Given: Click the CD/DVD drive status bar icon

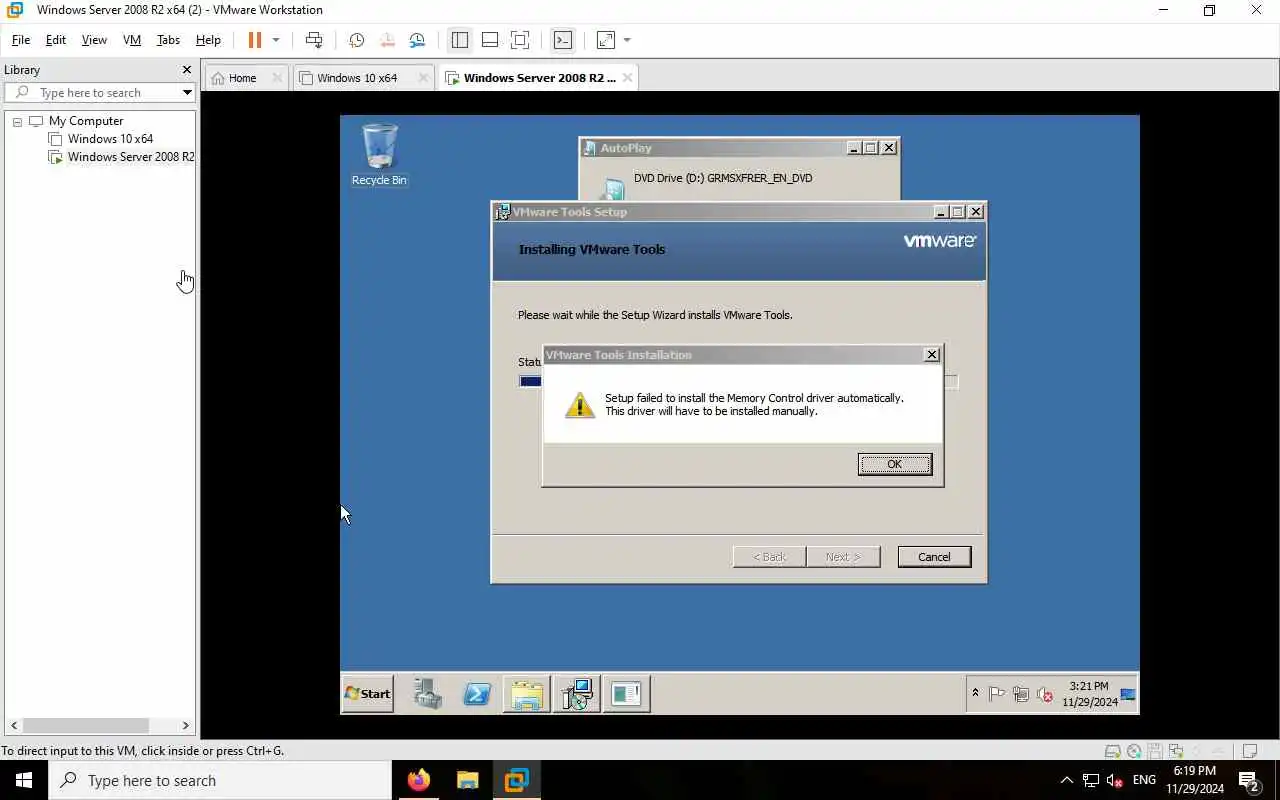Looking at the screenshot, I should 1133,751.
